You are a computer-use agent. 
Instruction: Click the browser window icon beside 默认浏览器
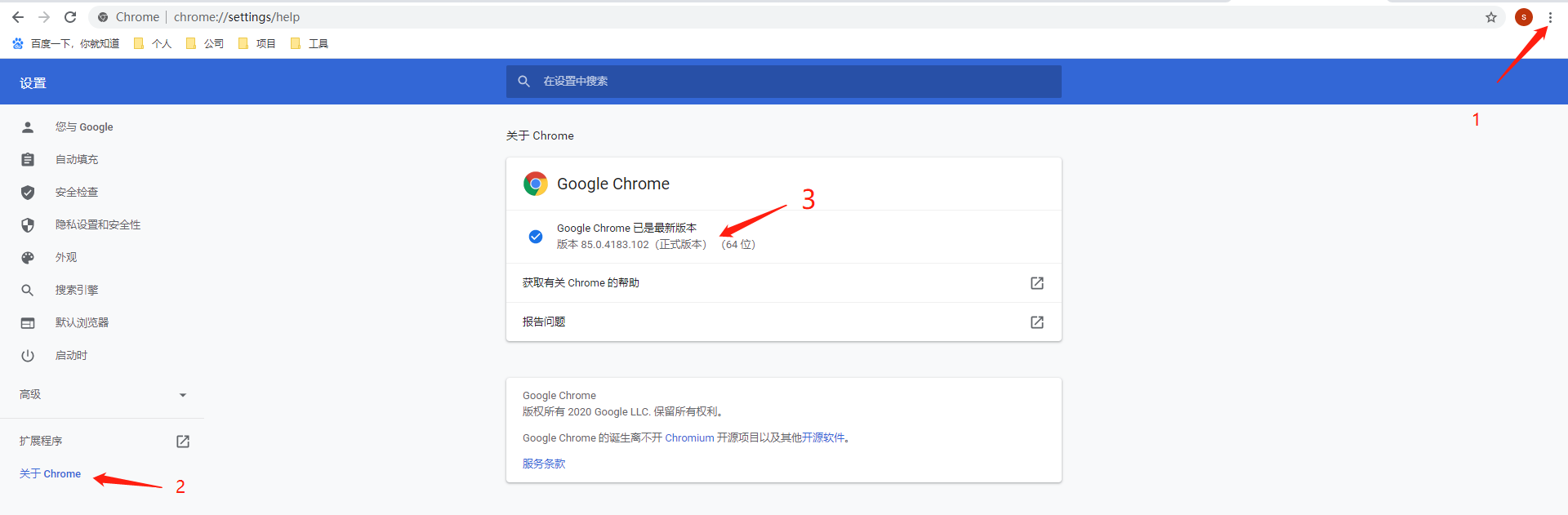point(28,322)
